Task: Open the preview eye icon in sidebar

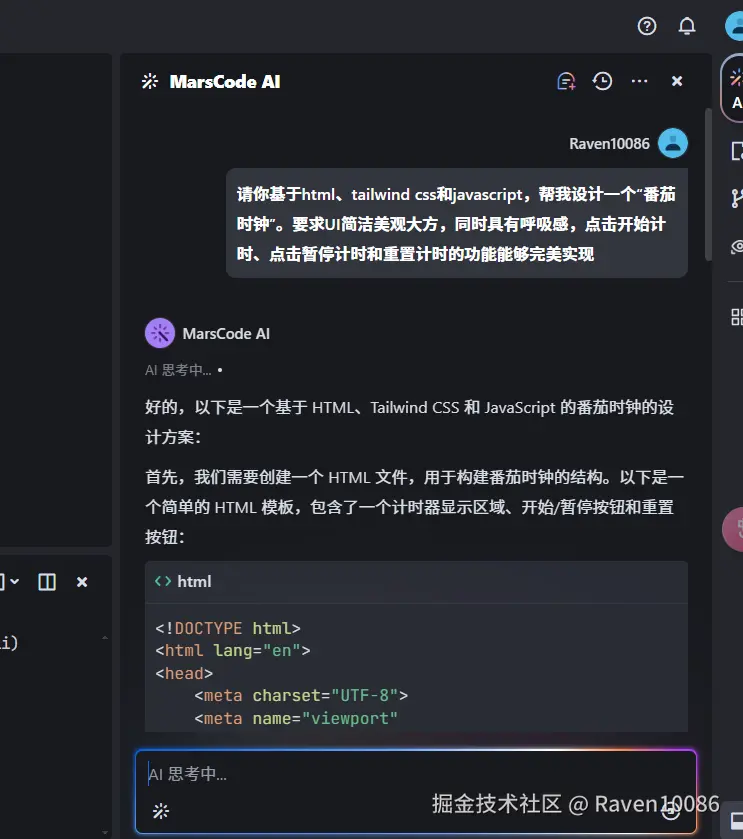Action: (x=737, y=247)
